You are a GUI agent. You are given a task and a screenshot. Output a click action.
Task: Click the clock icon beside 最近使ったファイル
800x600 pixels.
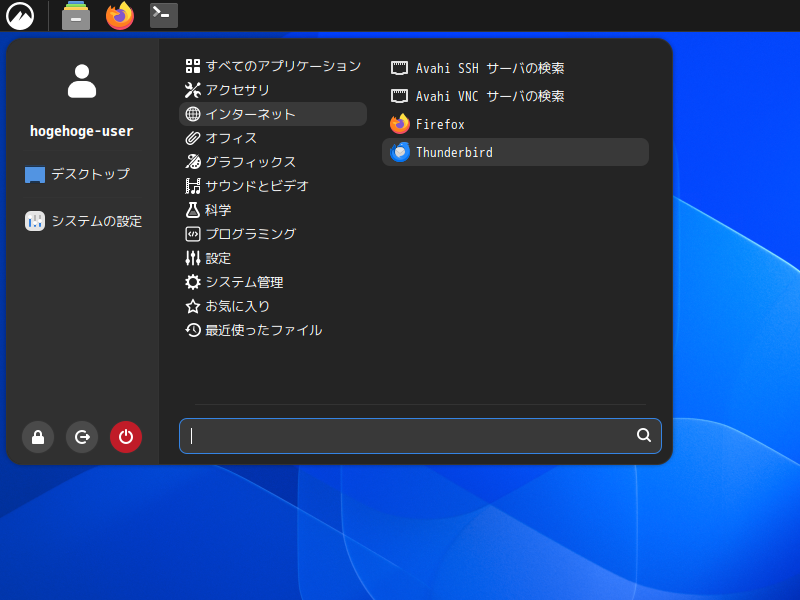point(193,330)
